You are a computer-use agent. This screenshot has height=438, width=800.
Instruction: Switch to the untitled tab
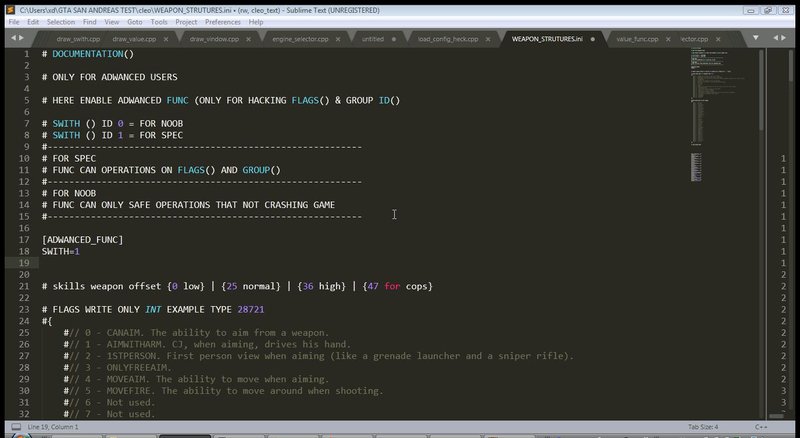coord(373,39)
